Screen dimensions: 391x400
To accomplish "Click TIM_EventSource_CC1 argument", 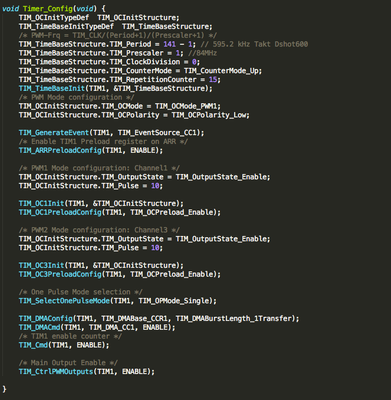I will click(x=157, y=133).
